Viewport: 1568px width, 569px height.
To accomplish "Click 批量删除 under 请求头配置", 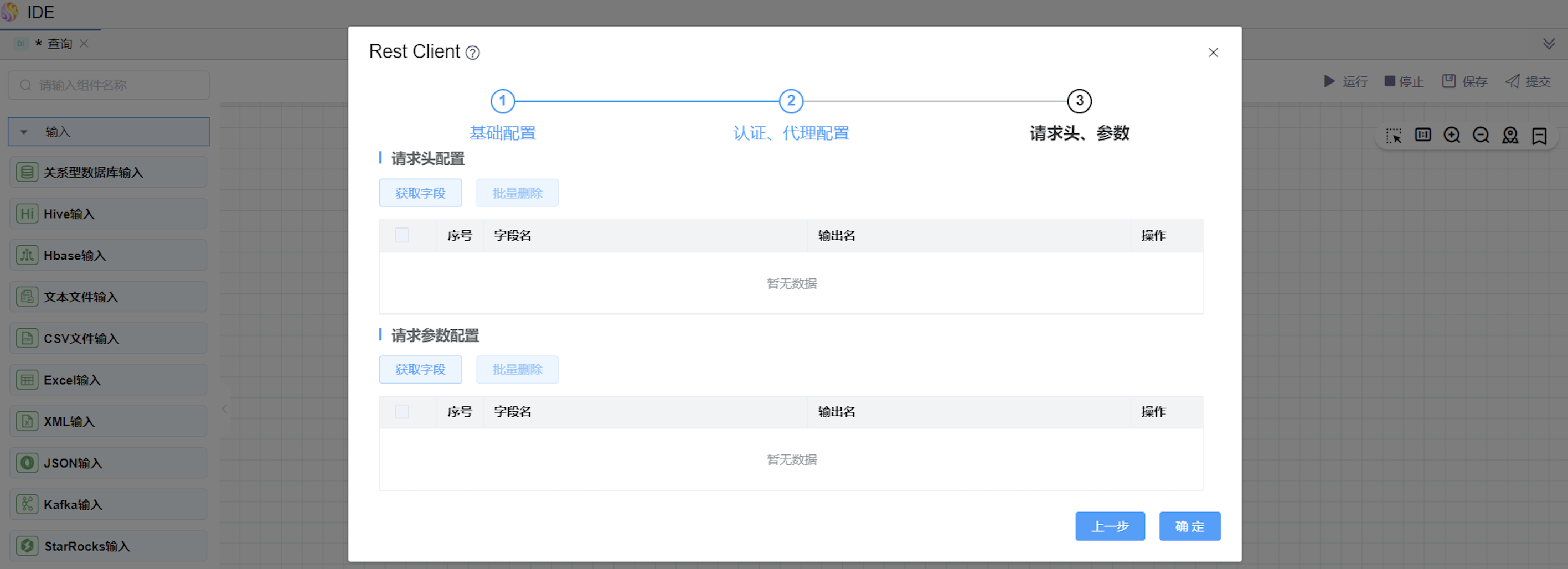I will pos(517,193).
